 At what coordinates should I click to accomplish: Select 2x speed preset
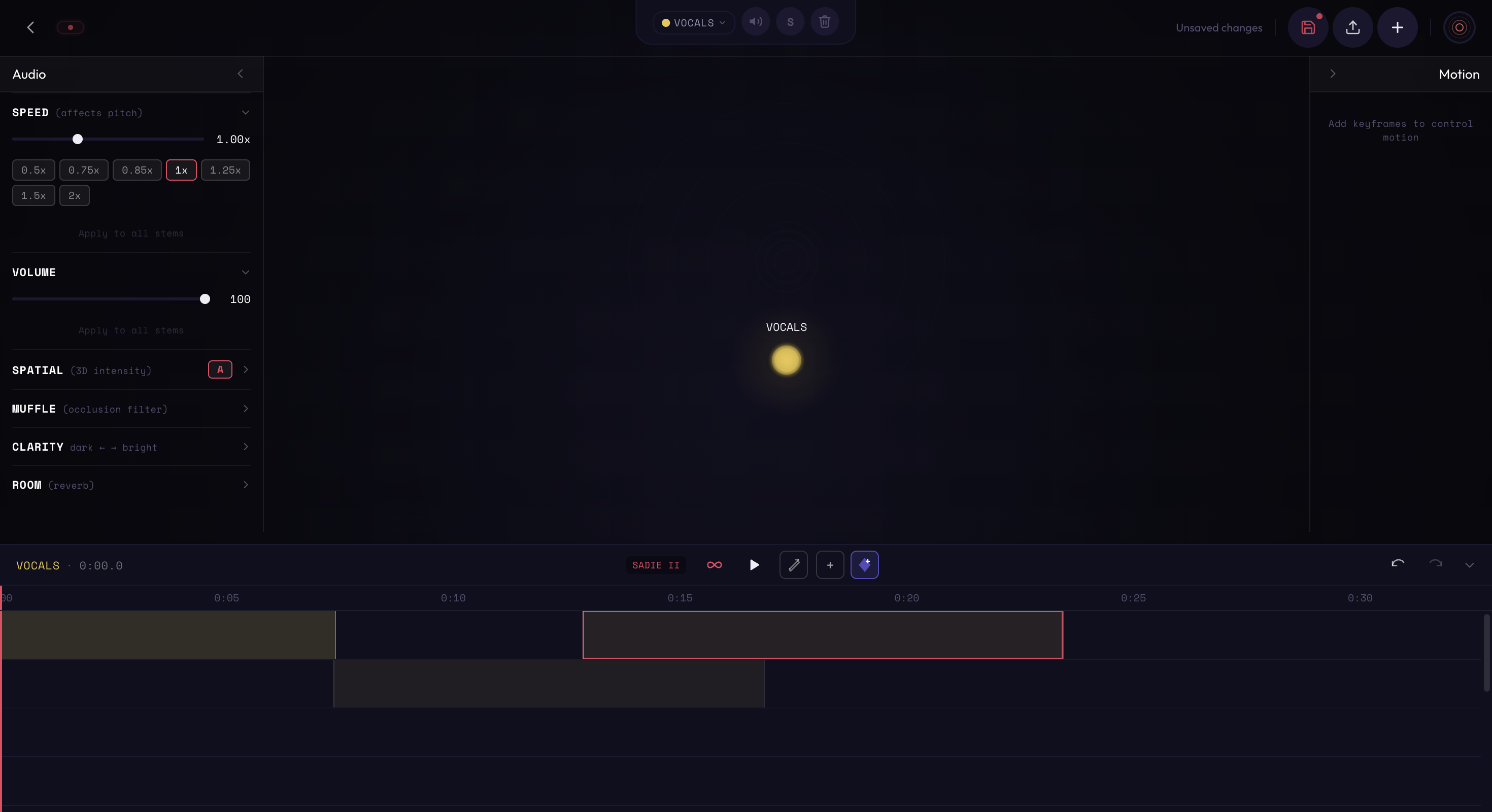pyautogui.click(x=75, y=196)
